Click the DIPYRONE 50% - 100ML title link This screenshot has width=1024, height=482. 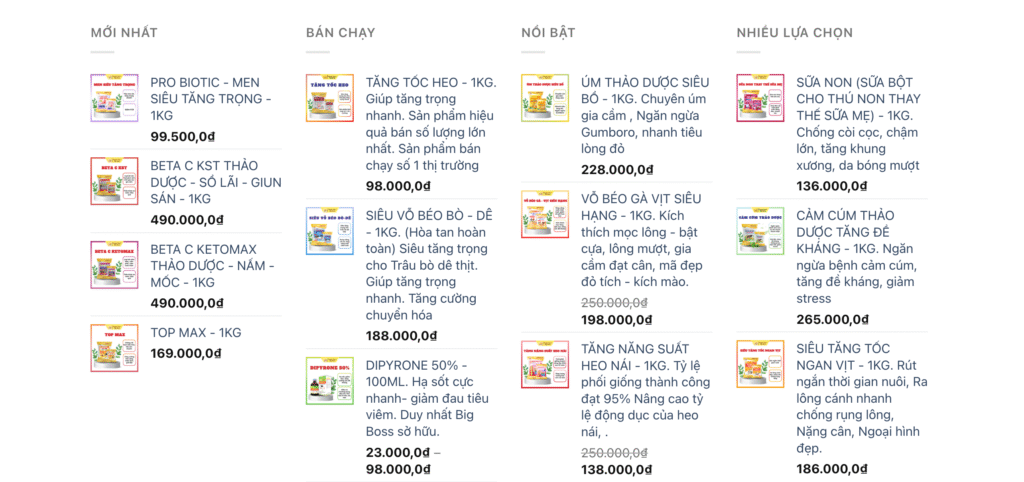(x=416, y=373)
